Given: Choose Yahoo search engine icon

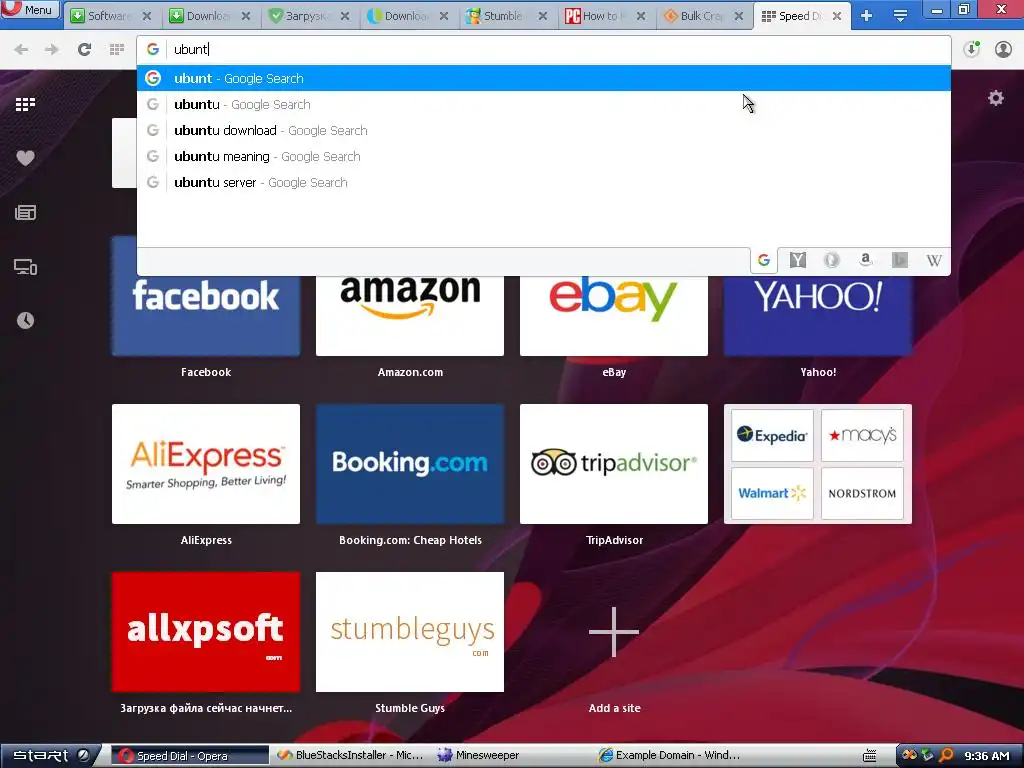Looking at the screenshot, I should coord(797,260).
